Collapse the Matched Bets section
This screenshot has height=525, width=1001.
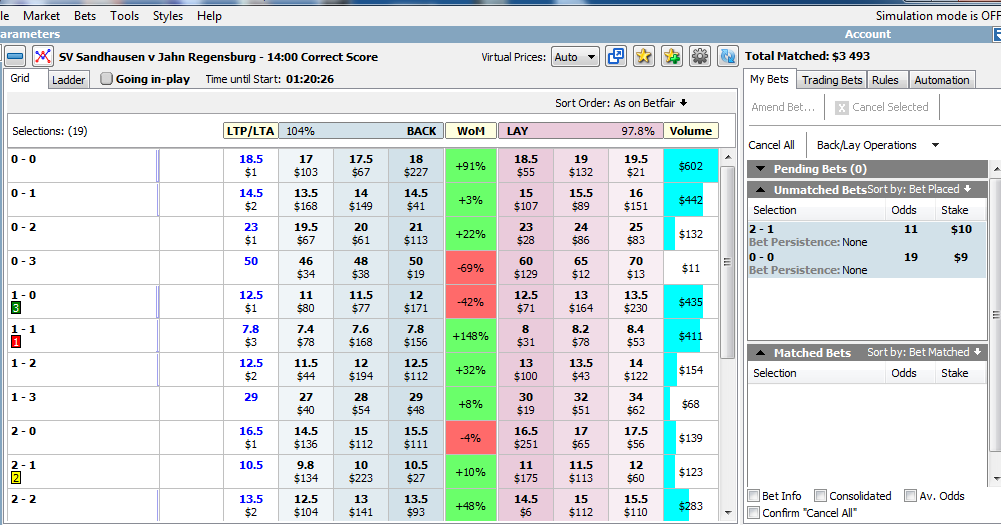pyautogui.click(x=760, y=353)
